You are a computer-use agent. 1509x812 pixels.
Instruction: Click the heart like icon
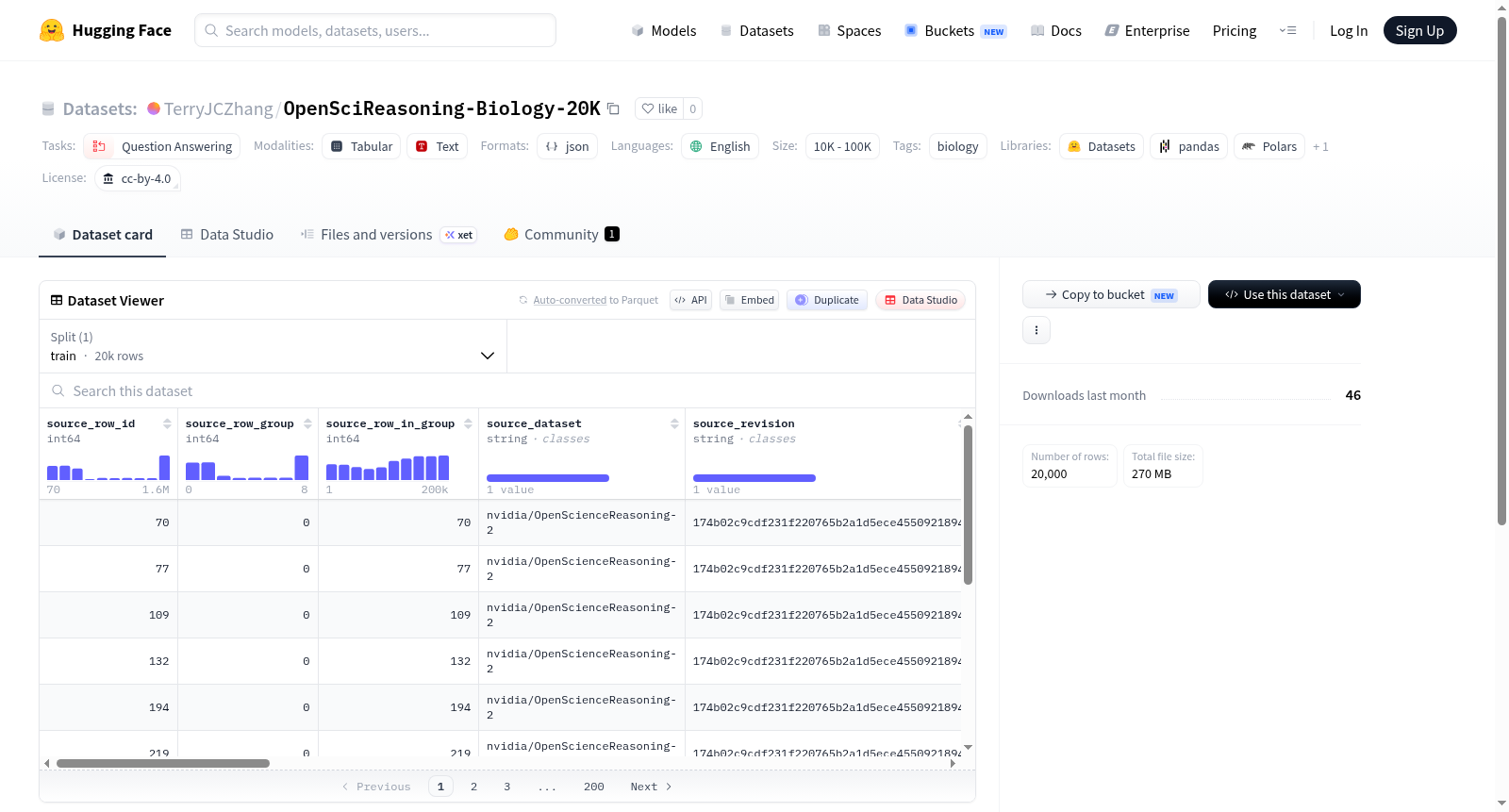[x=648, y=108]
